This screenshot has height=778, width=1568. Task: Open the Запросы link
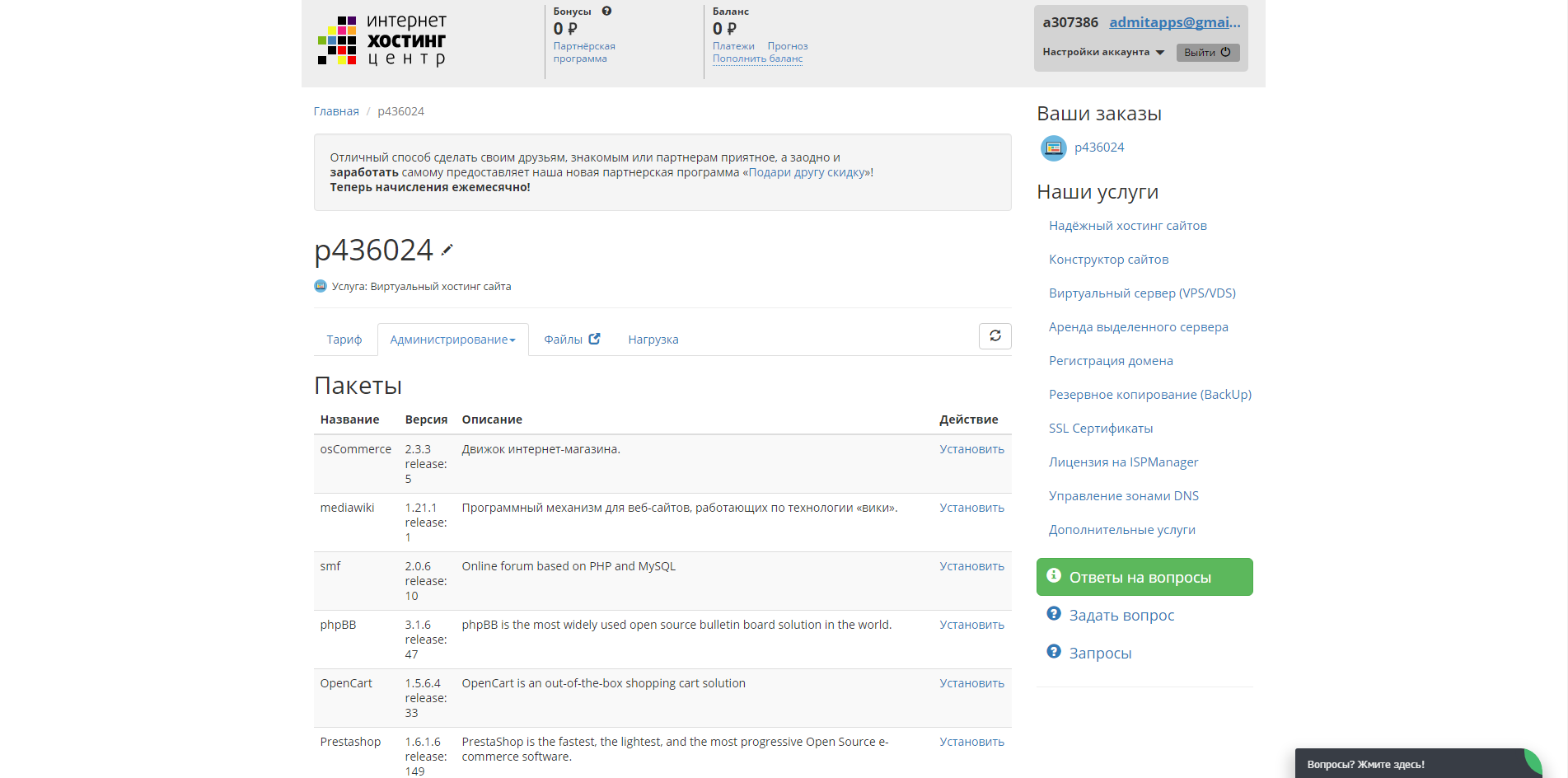point(1101,654)
